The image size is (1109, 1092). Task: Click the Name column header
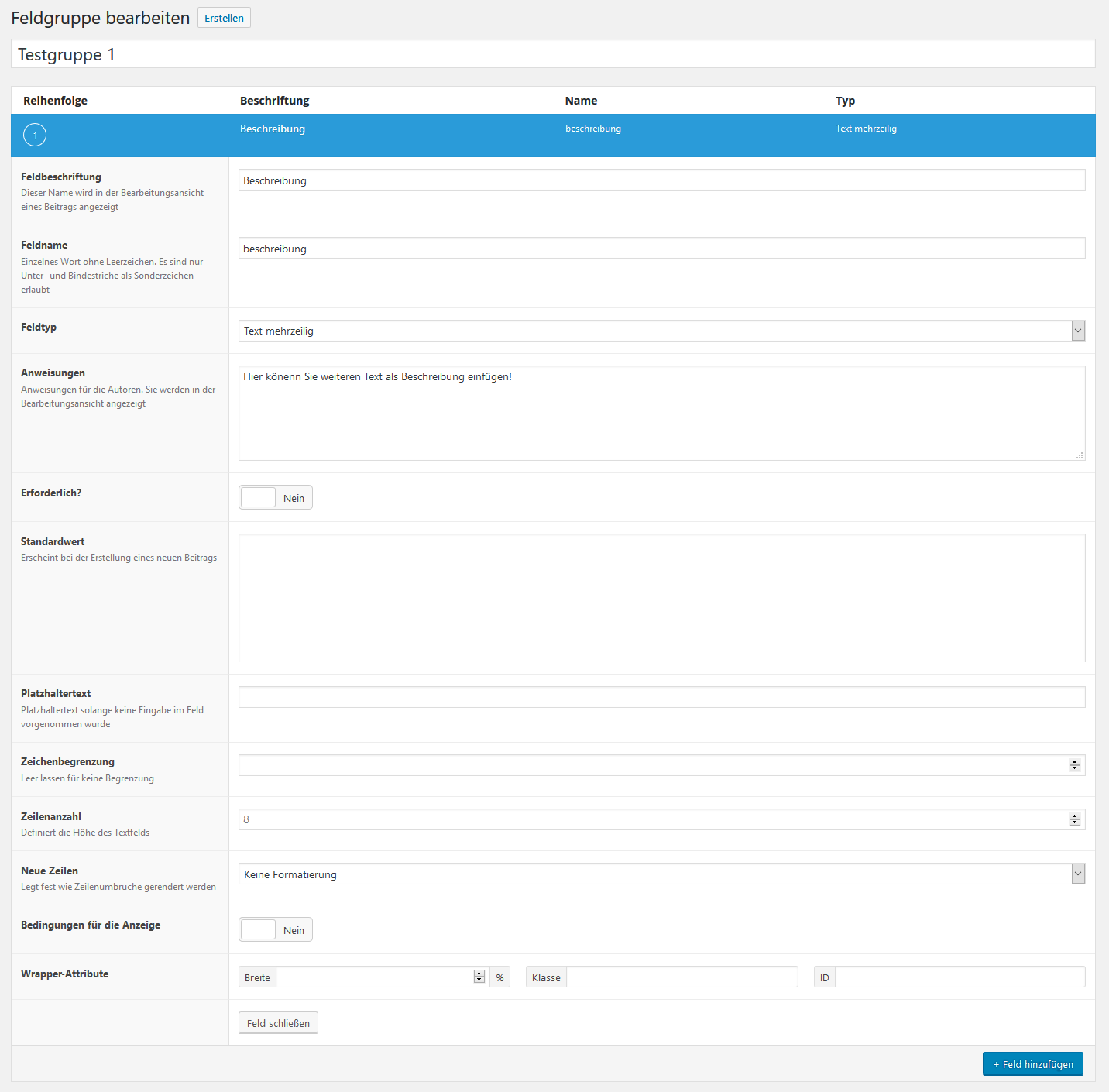click(581, 101)
